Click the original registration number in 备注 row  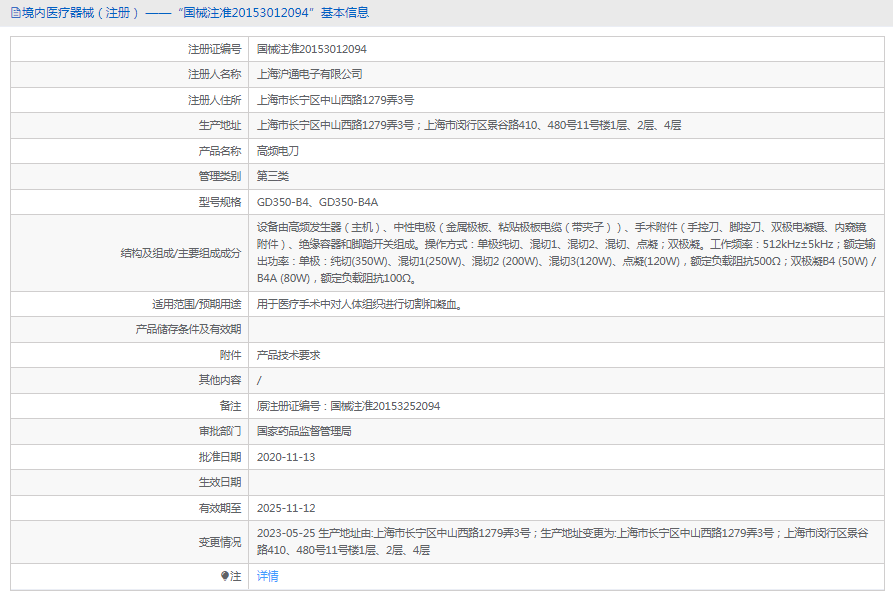point(348,406)
